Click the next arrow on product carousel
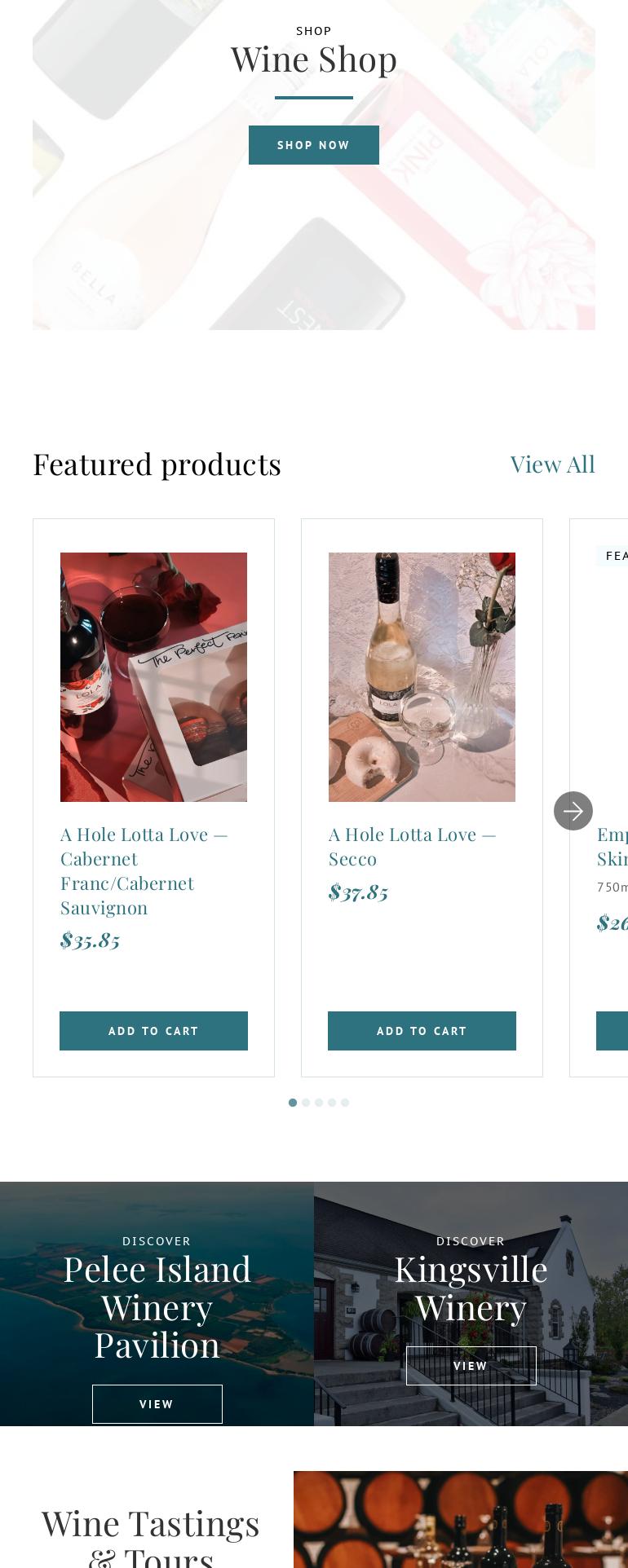This screenshot has width=628, height=1568. pos(573,811)
